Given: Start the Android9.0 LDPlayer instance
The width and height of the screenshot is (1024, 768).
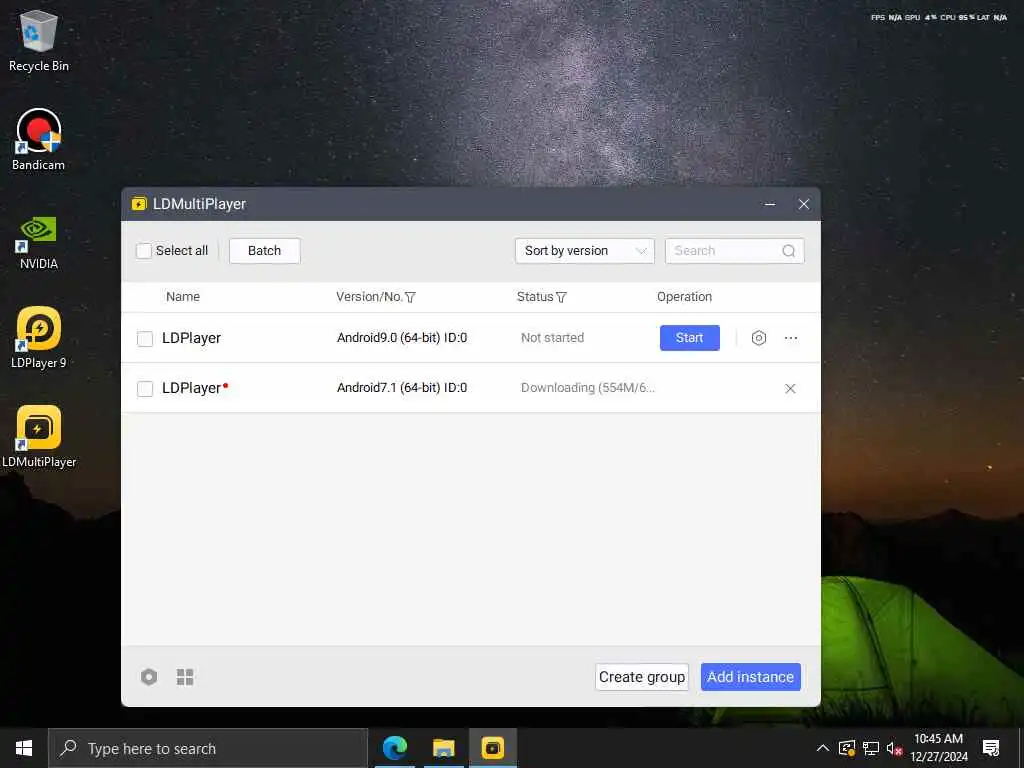Looking at the screenshot, I should click(x=690, y=338).
